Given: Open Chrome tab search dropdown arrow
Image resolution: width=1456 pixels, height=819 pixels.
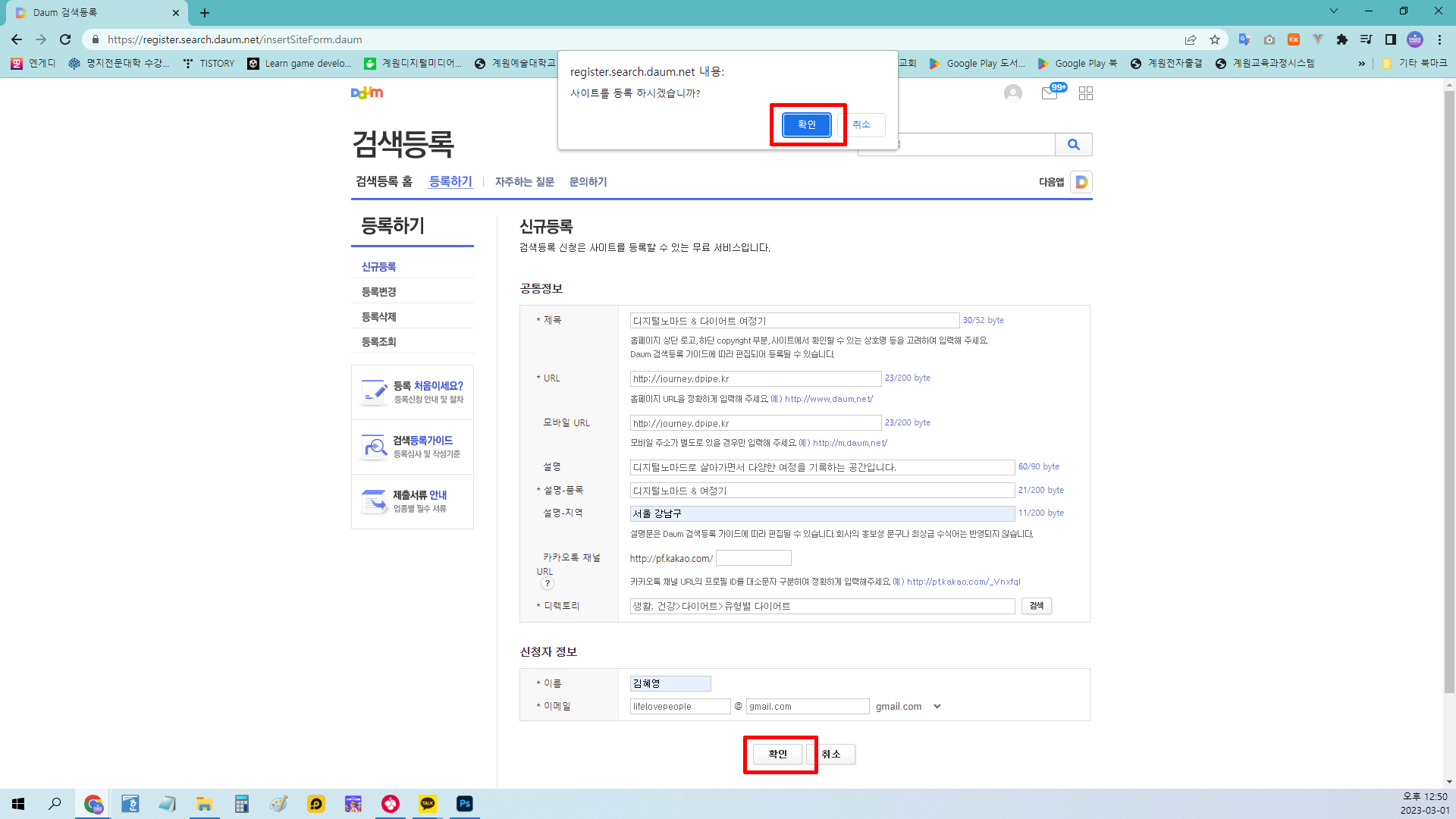Looking at the screenshot, I should pos(1333,11).
